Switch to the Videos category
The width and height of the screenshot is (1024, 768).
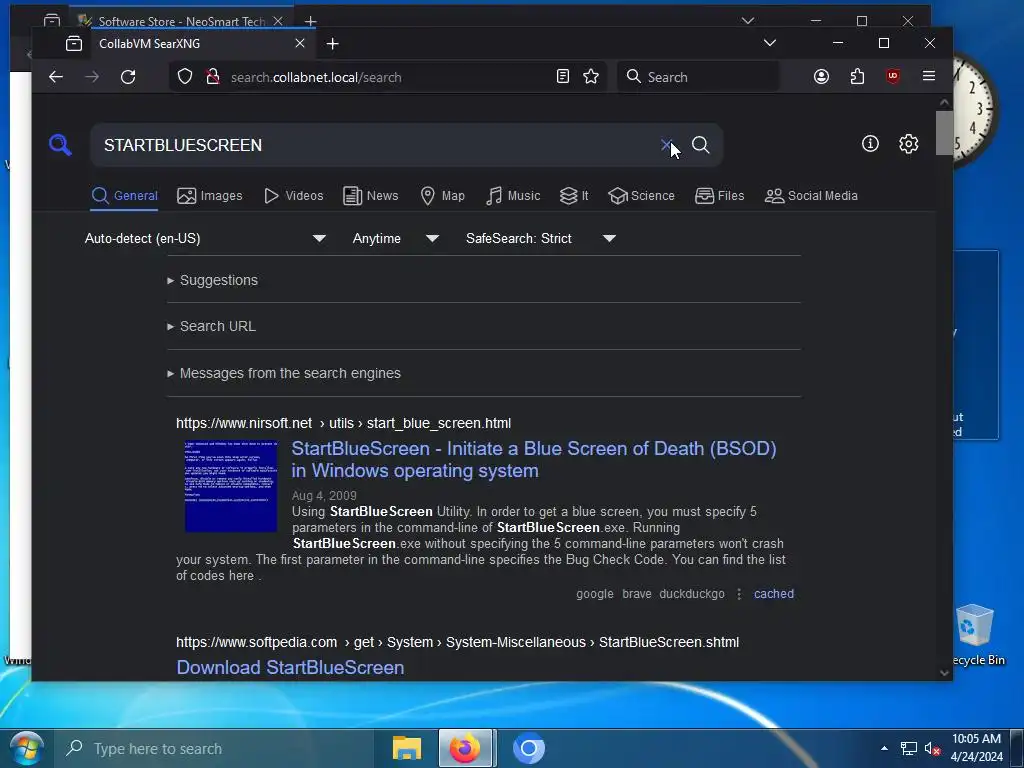pyautogui.click(x=294, y=196)
